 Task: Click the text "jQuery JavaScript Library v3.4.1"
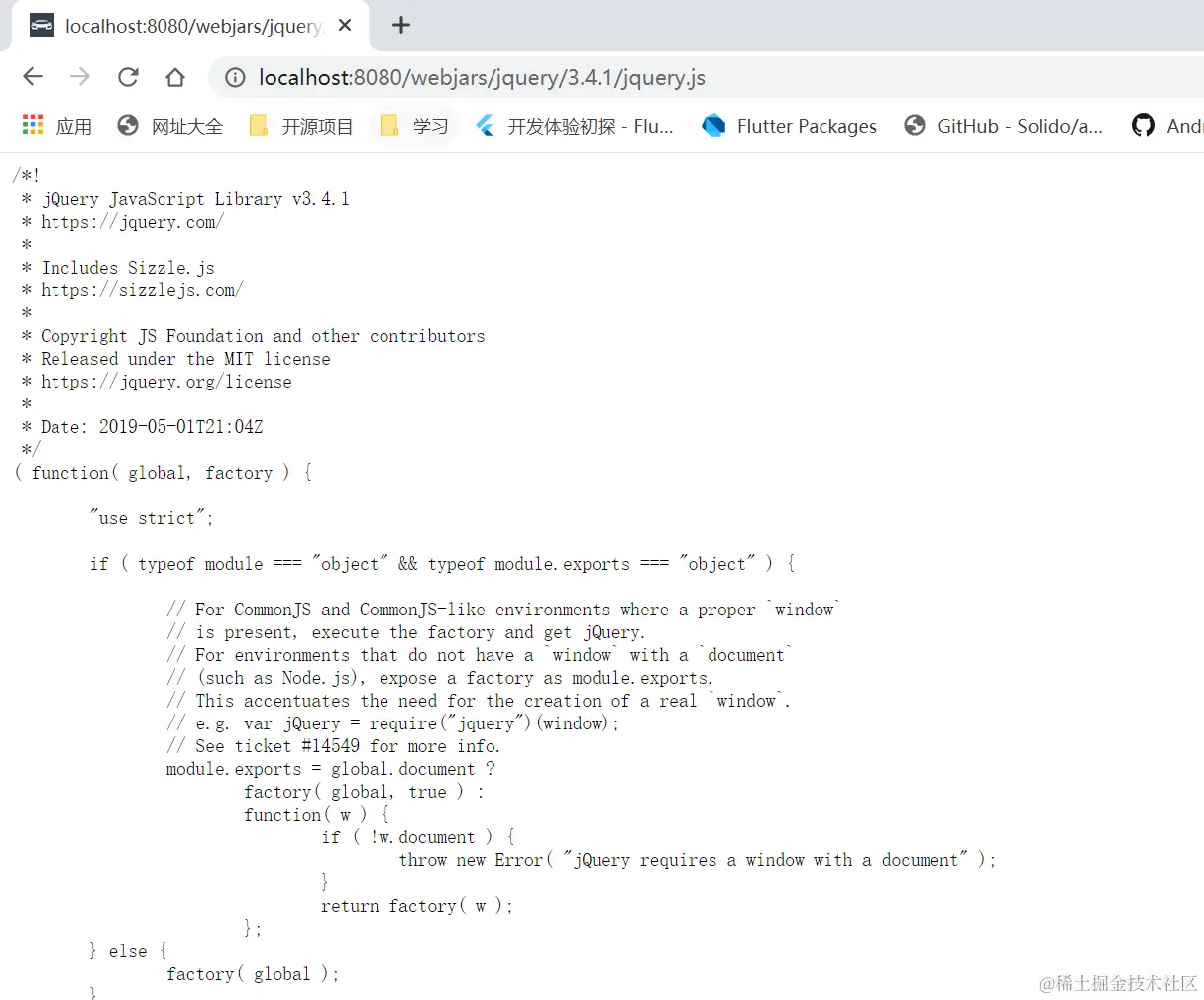195,199
